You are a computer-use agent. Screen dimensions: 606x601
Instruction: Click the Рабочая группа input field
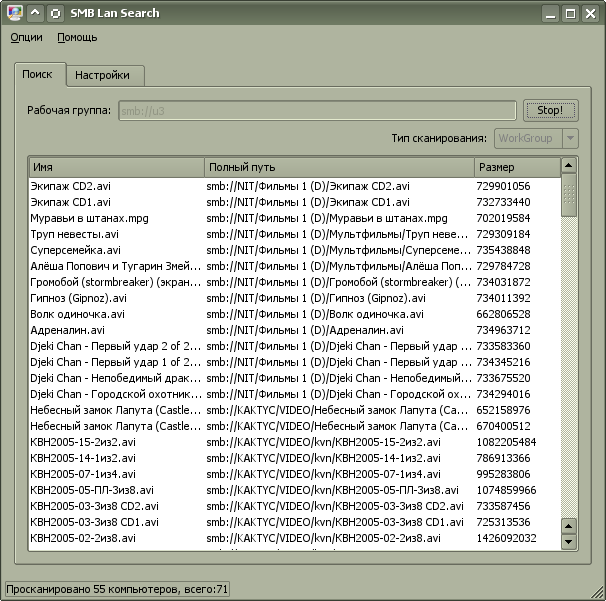pos(317,111)
